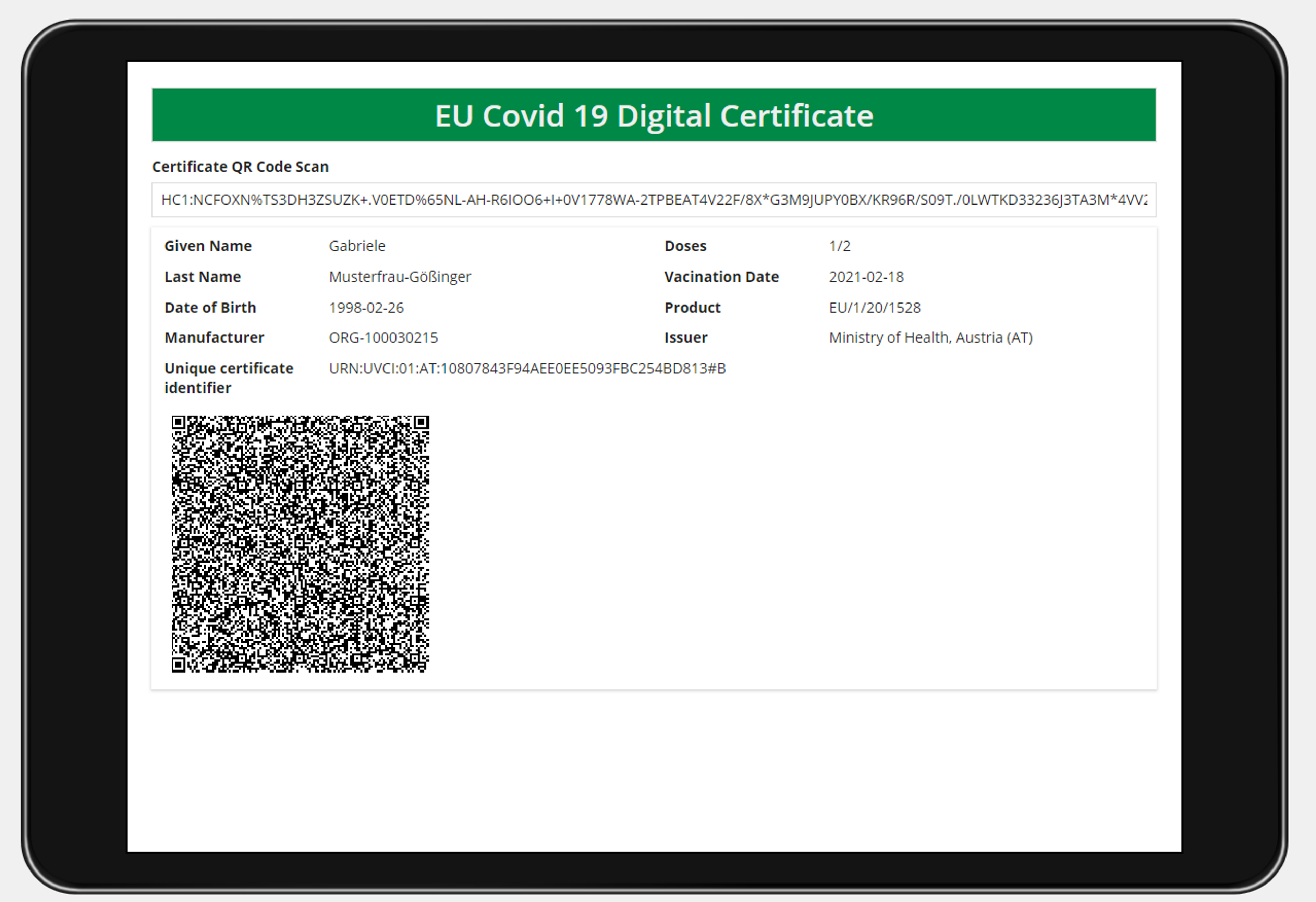1316x902 pixels.
Task: Click the QR code image
Action: pyautogui.click(x=300, y=544)
